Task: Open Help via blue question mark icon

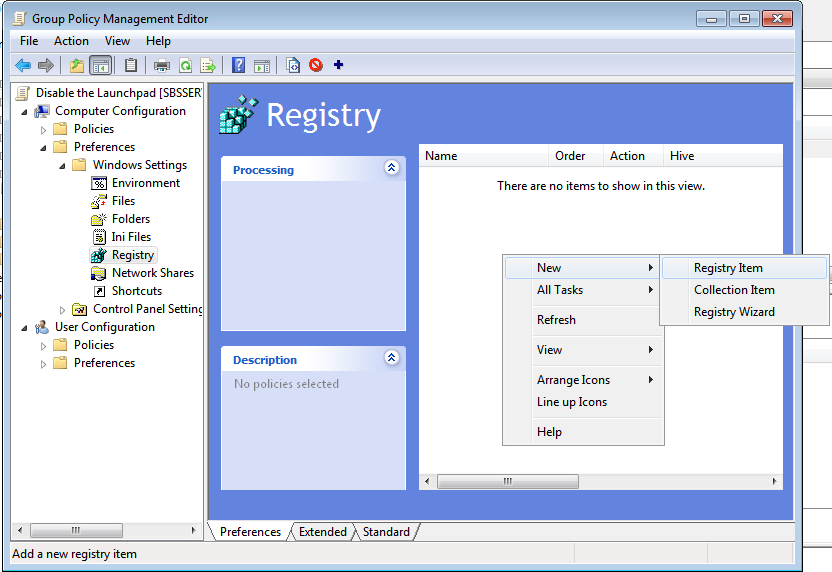Action: [238, 66]
